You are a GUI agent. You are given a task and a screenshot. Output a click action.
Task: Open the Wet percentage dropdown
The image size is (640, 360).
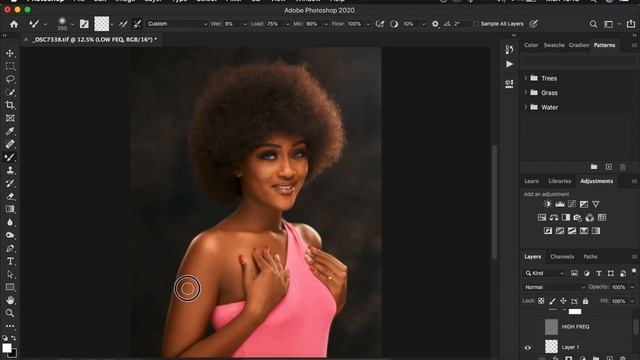coord(244,24)
